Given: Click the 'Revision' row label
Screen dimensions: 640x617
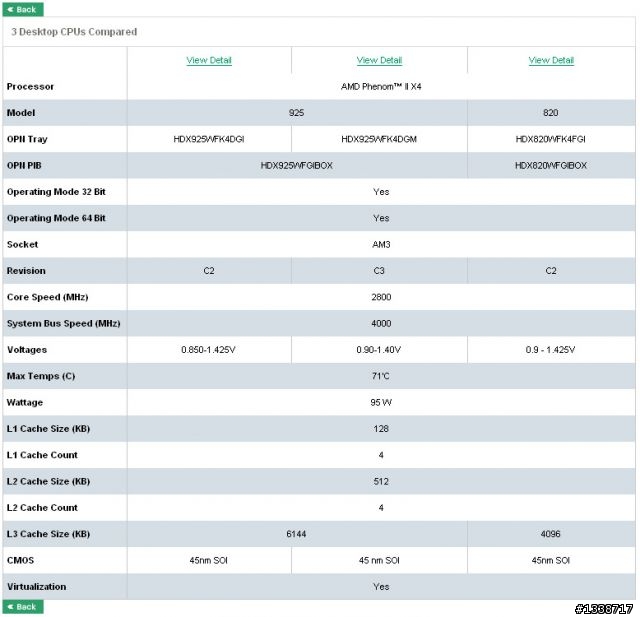Looking at the screenshot, I should [26, 271].
